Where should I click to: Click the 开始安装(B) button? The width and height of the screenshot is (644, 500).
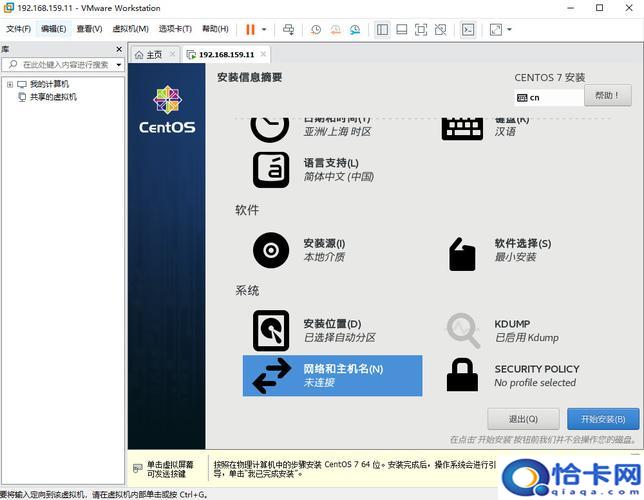pos(603,419)
